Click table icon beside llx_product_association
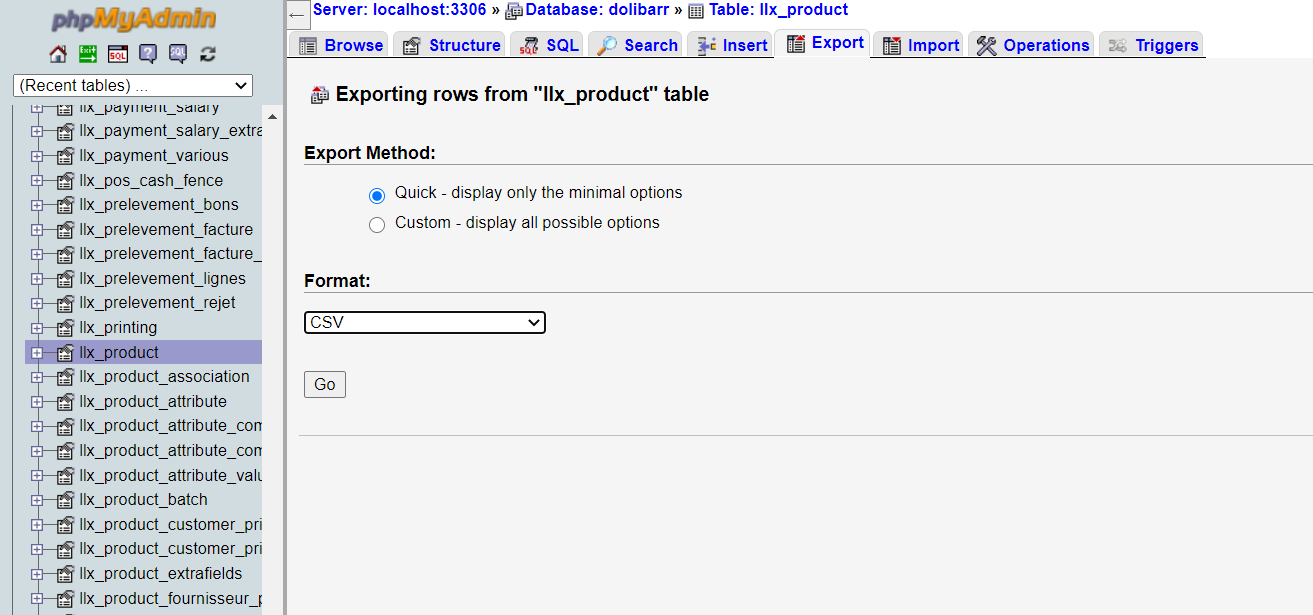1313x615 pixels. pyautogui.click(x=65, y=377)
